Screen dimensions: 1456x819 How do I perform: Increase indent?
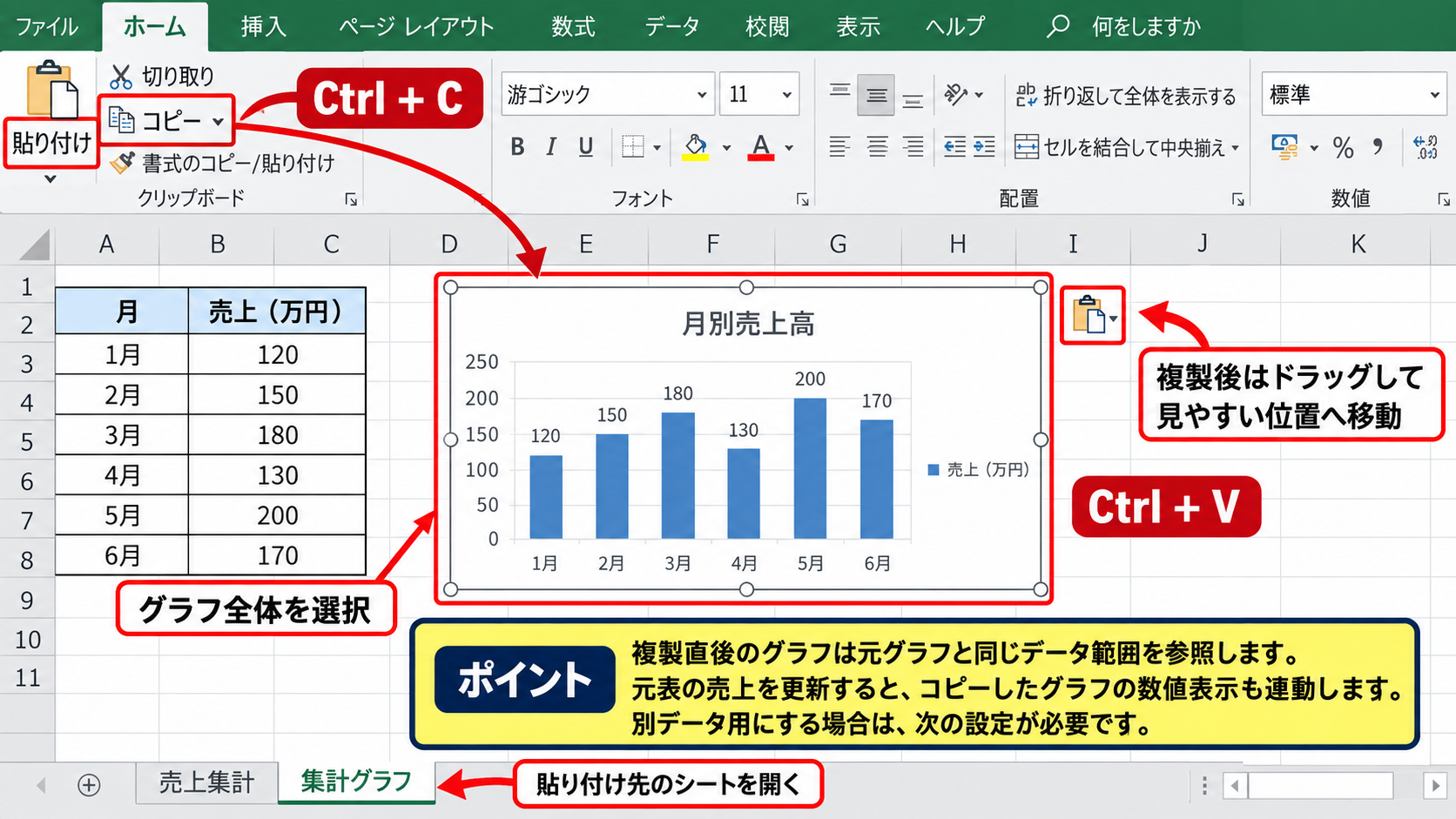pos(984,147)
